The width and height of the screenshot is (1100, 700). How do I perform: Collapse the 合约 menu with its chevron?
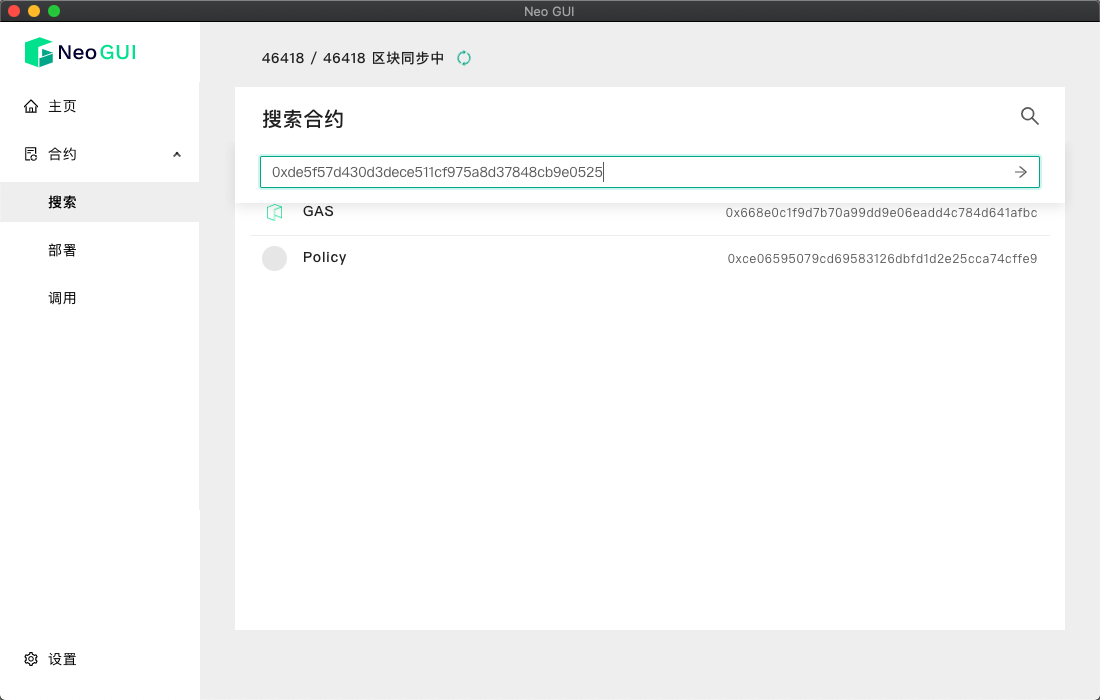(x=177, y=154)
